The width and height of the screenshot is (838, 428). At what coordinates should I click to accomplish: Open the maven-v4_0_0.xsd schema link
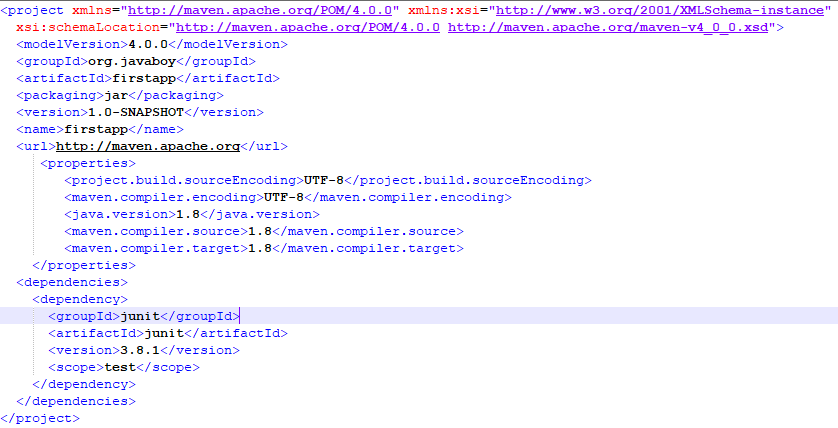(x=608, y=27)
